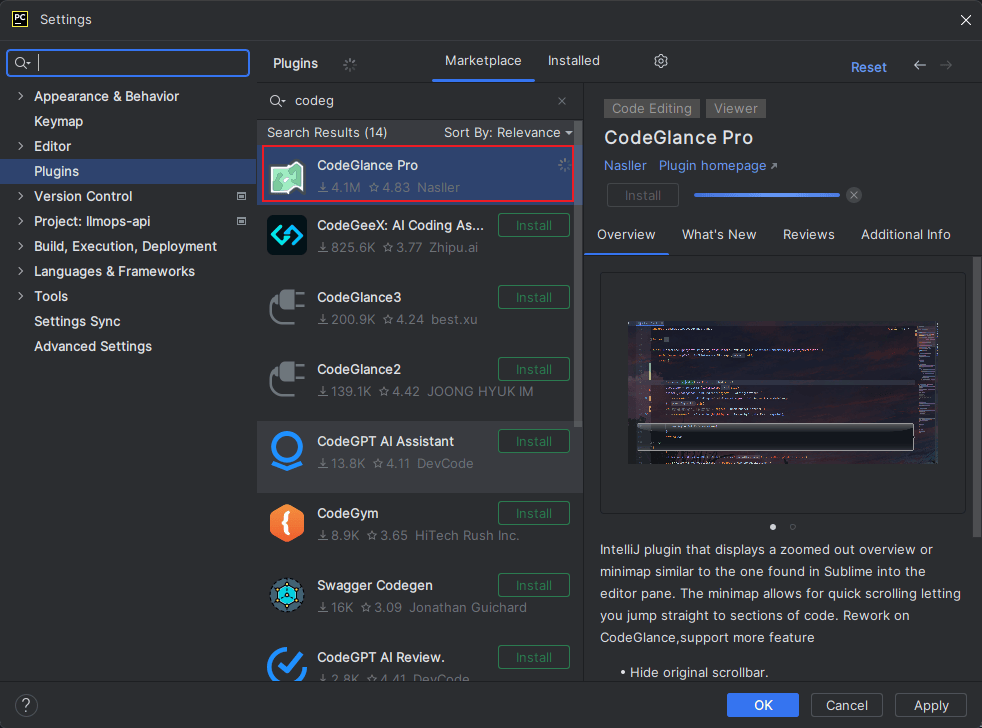Expand the Version Control settings node
Viewport: 982px width, 728px height.
click(21, 197)
